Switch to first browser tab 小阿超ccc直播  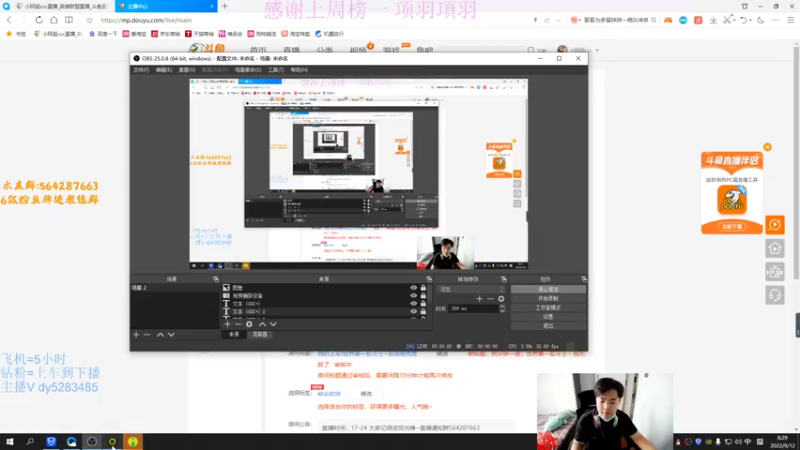(x=60, y=6)
